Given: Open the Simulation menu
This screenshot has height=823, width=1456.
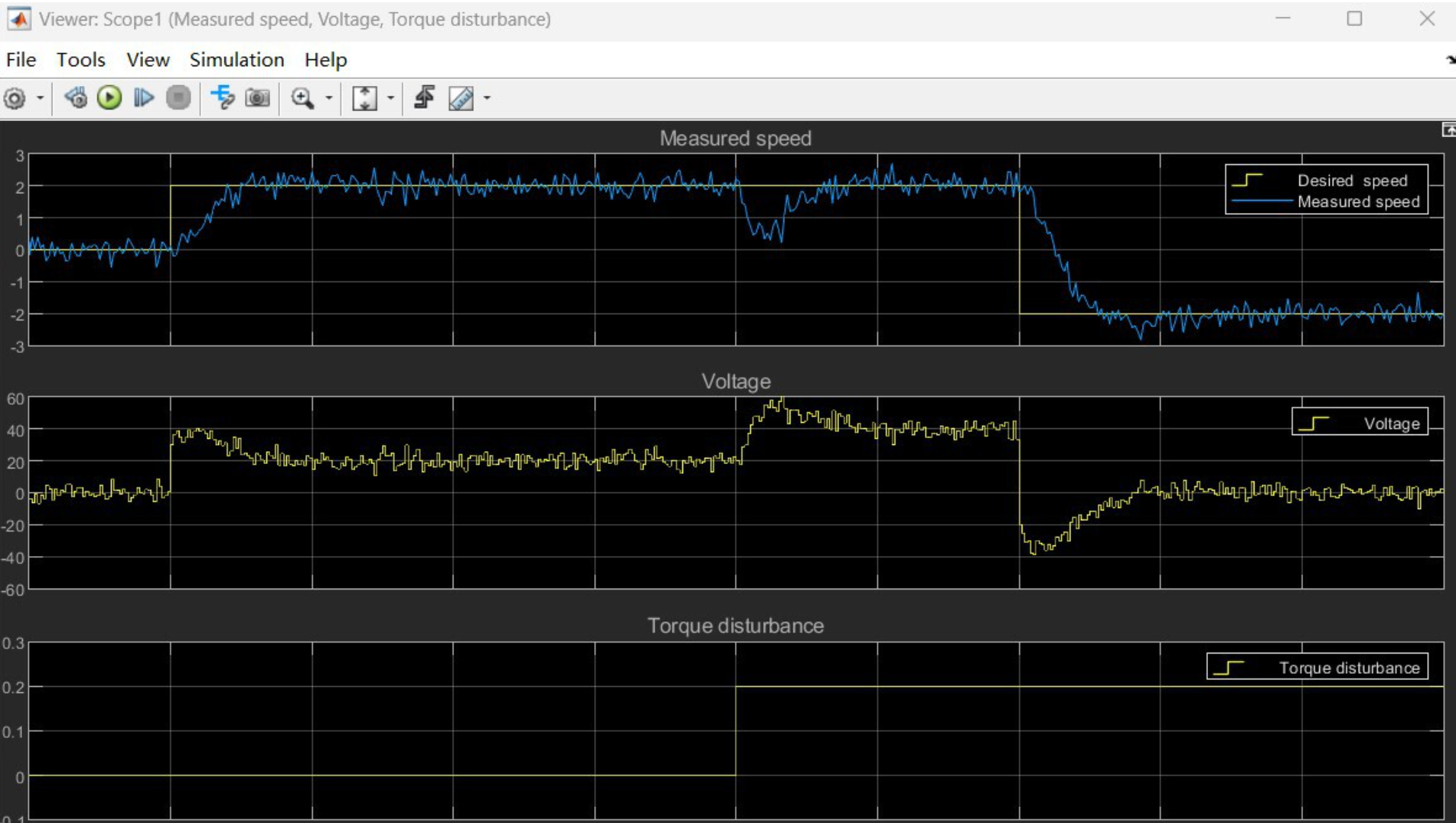Looking at the screenshot, I should point(236,59).
